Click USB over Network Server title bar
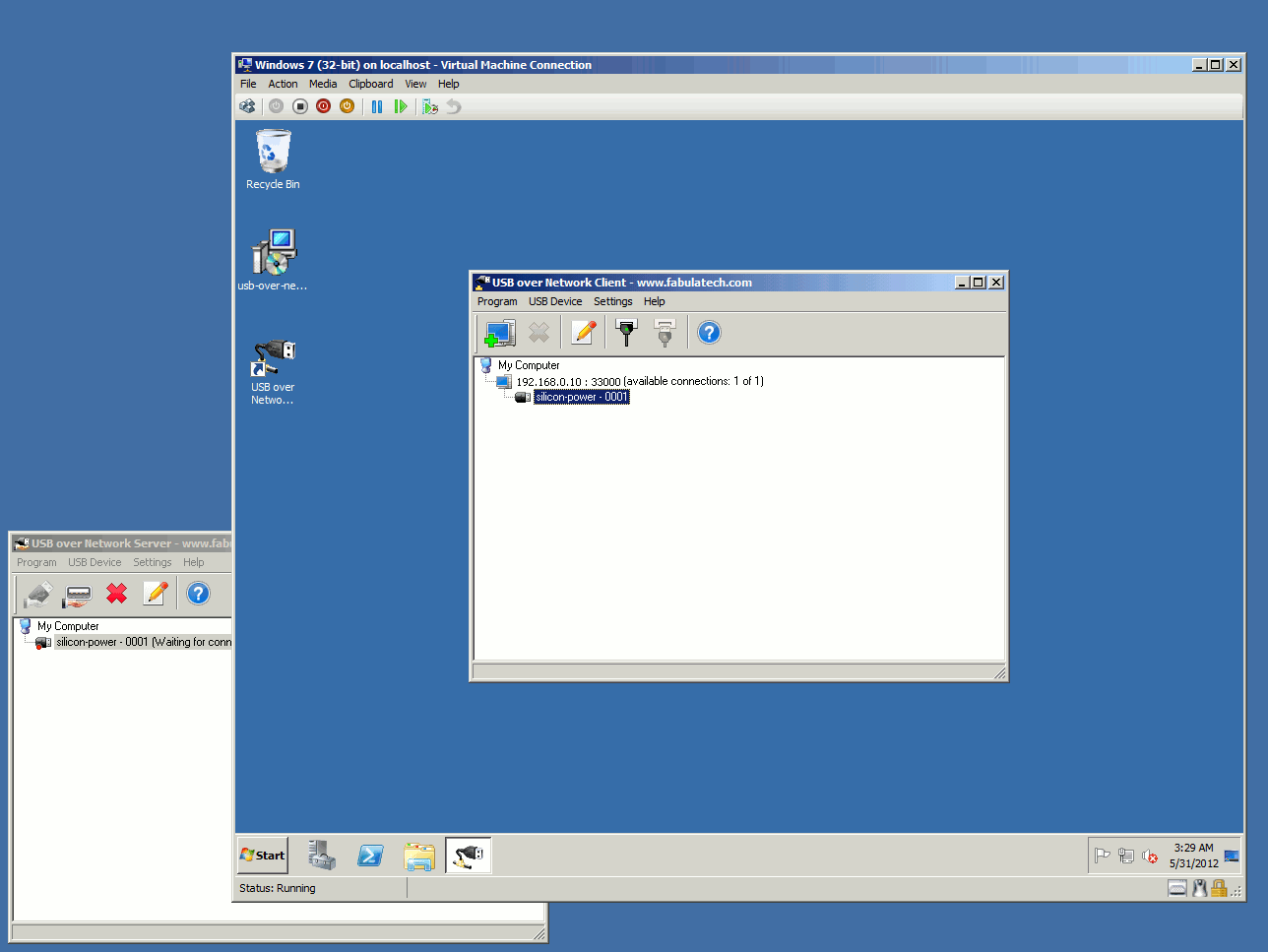Image resolution: width=1268 pixels, height=952 pixels. coord(122,543)
